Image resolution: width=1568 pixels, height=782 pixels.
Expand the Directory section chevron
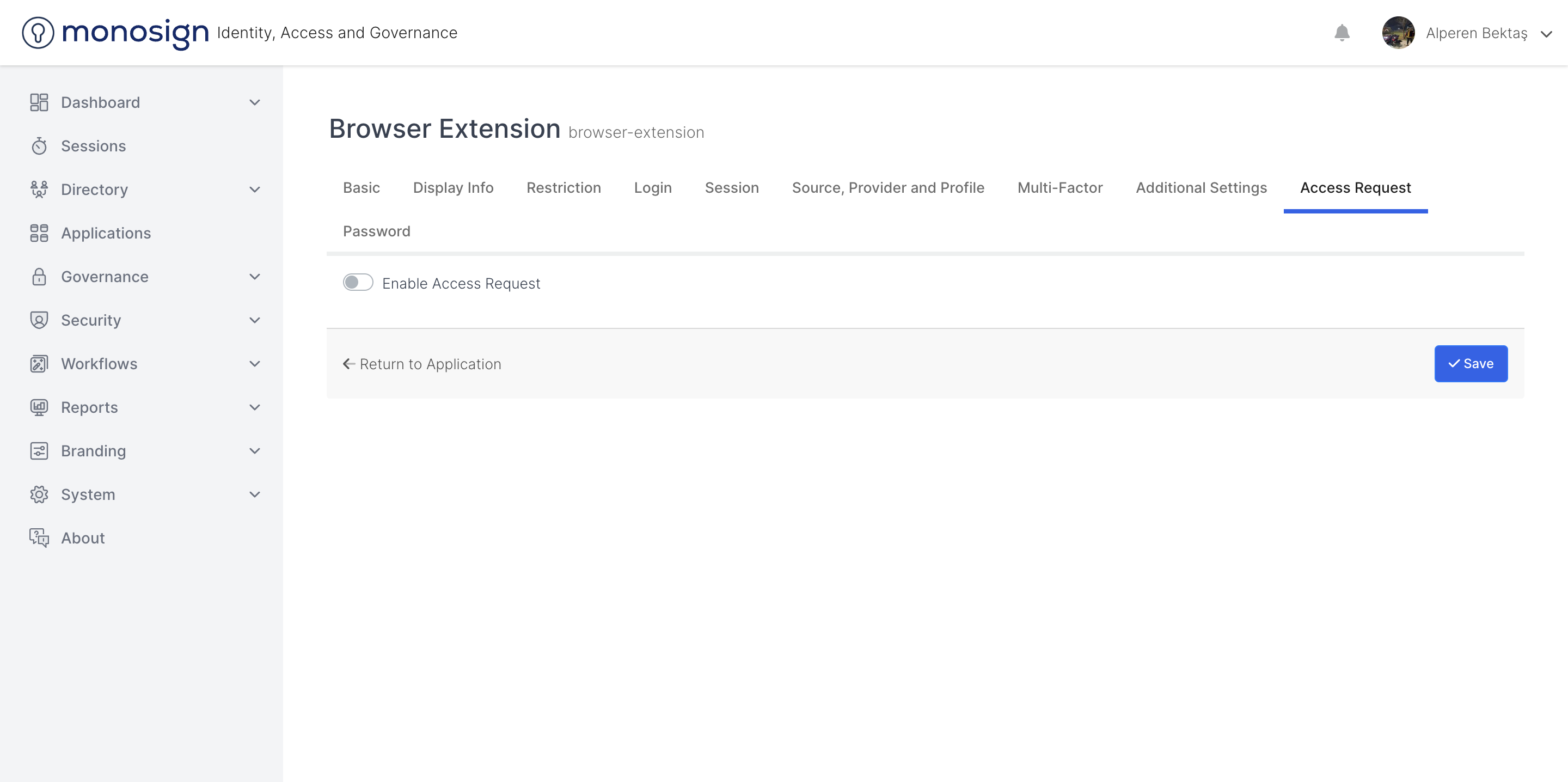[254, 190]
